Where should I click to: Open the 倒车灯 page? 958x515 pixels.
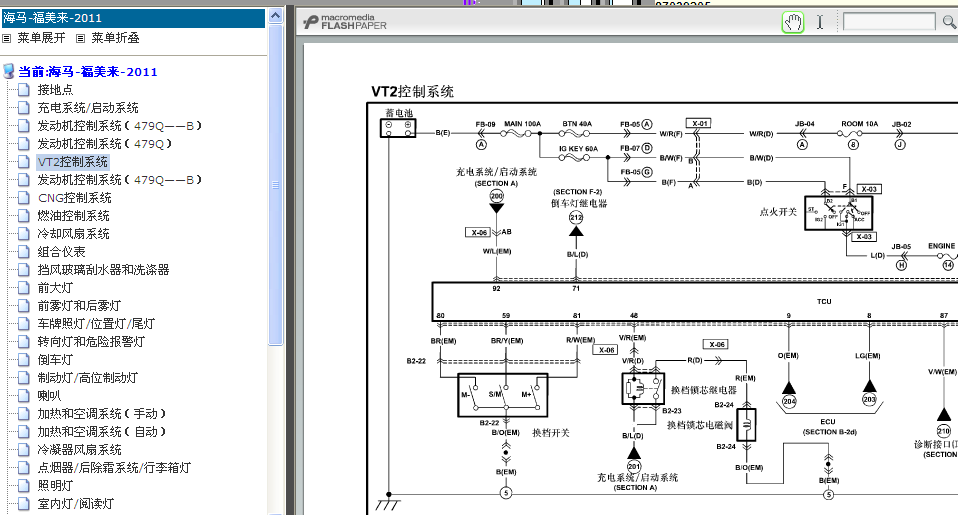pyautogui.click(x=55, y=360)
